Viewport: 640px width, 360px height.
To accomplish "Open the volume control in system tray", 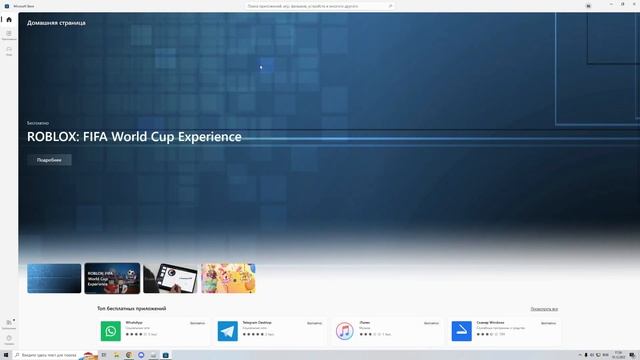I will click(x=592, y=355).
